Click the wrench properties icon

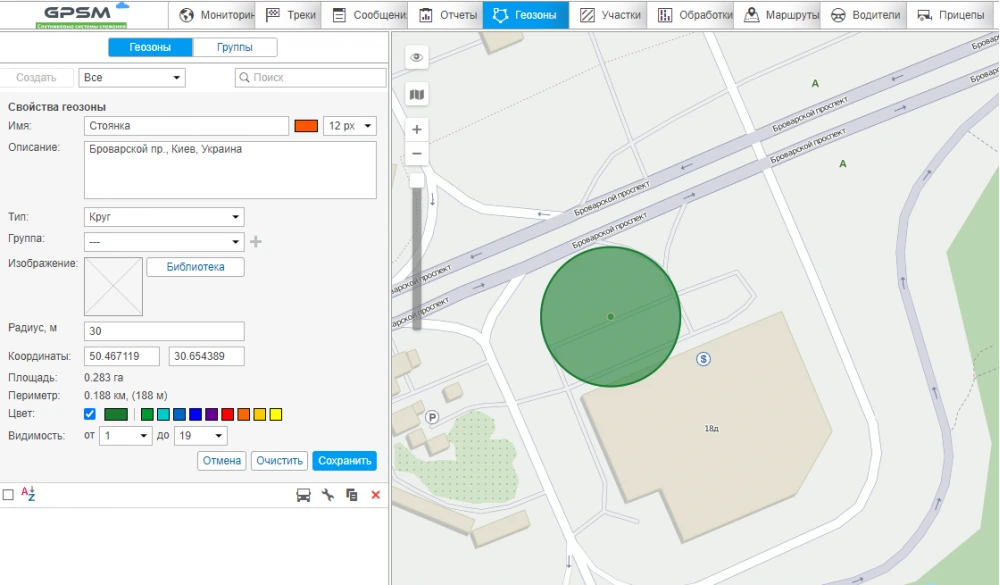click(x=327, y=495)
